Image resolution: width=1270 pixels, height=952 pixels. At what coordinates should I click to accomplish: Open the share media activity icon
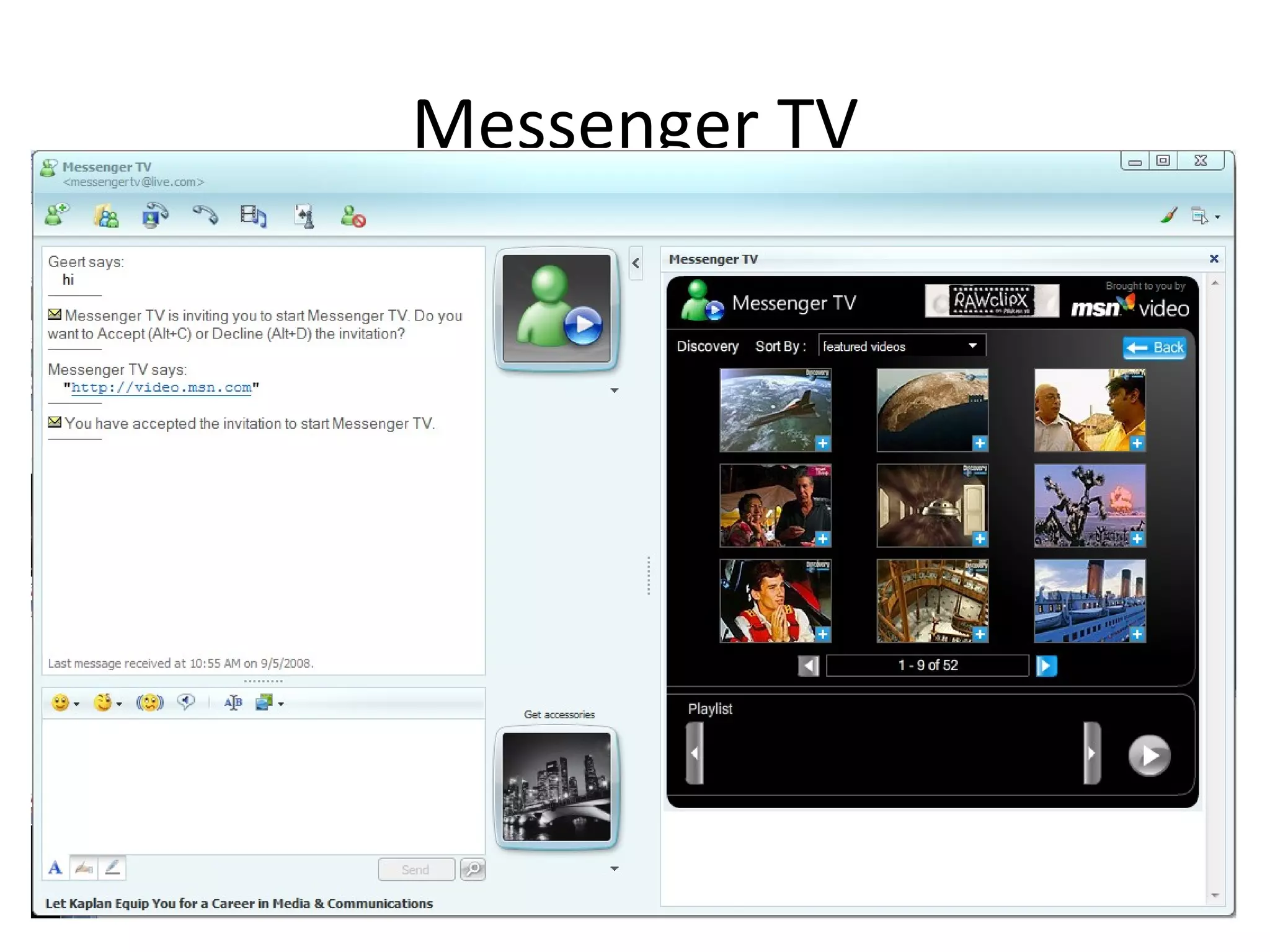point(253,216)
